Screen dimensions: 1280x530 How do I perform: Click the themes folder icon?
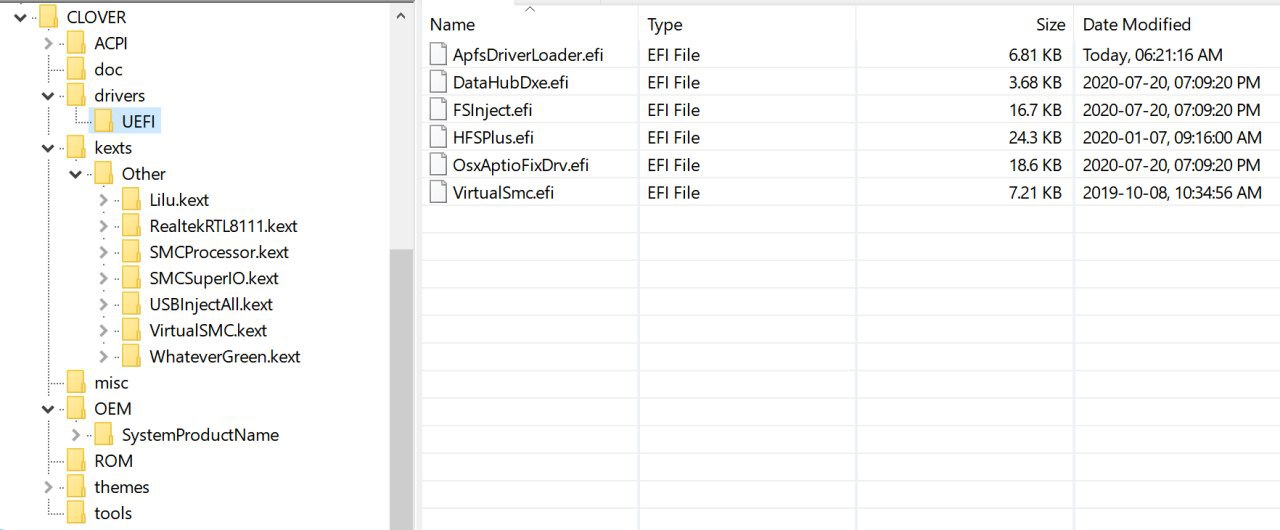pyautogui.click(x=76, y=487)
